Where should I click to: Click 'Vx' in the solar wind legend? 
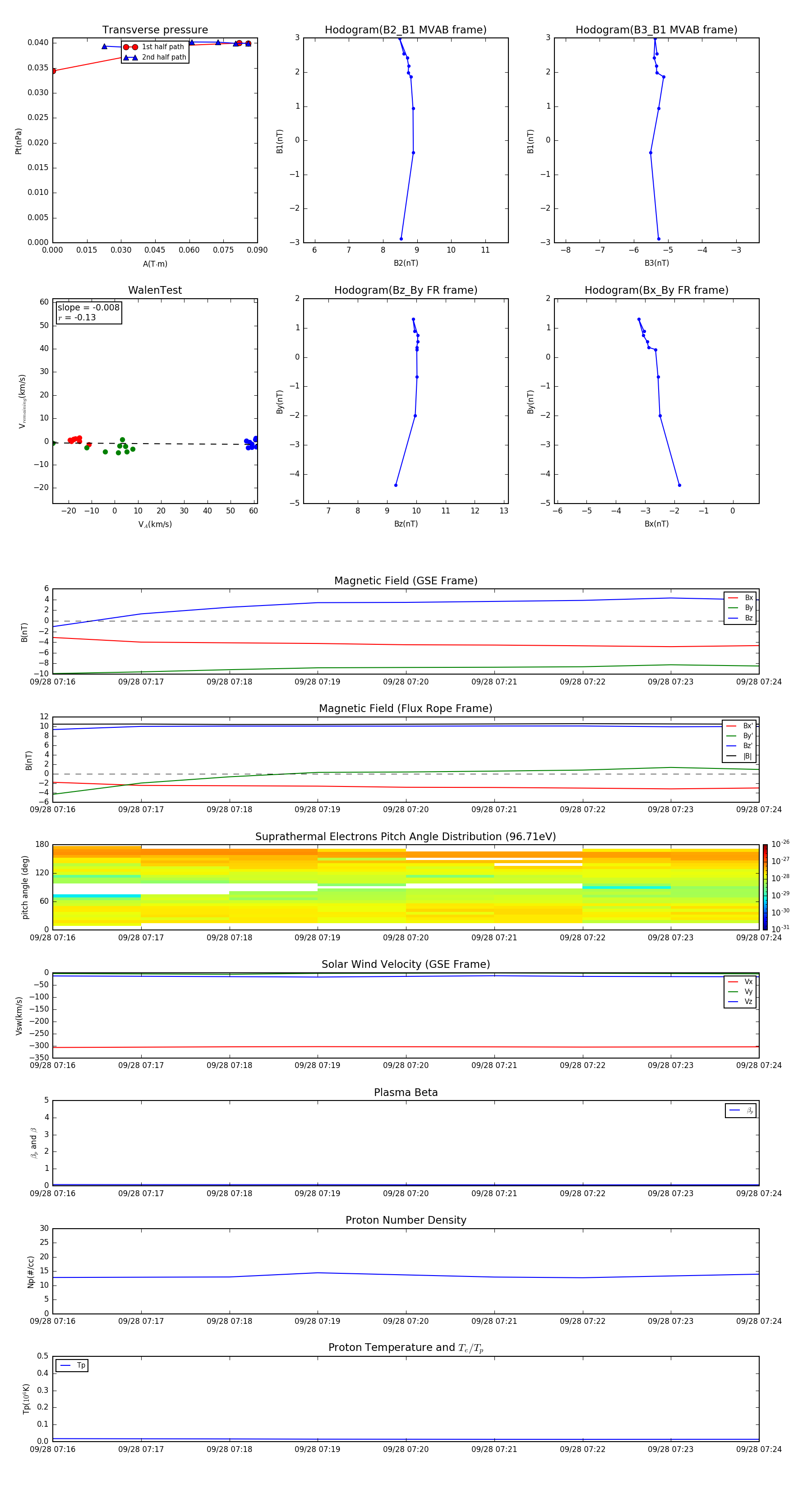pyautogui.click(x=748, y=981)
